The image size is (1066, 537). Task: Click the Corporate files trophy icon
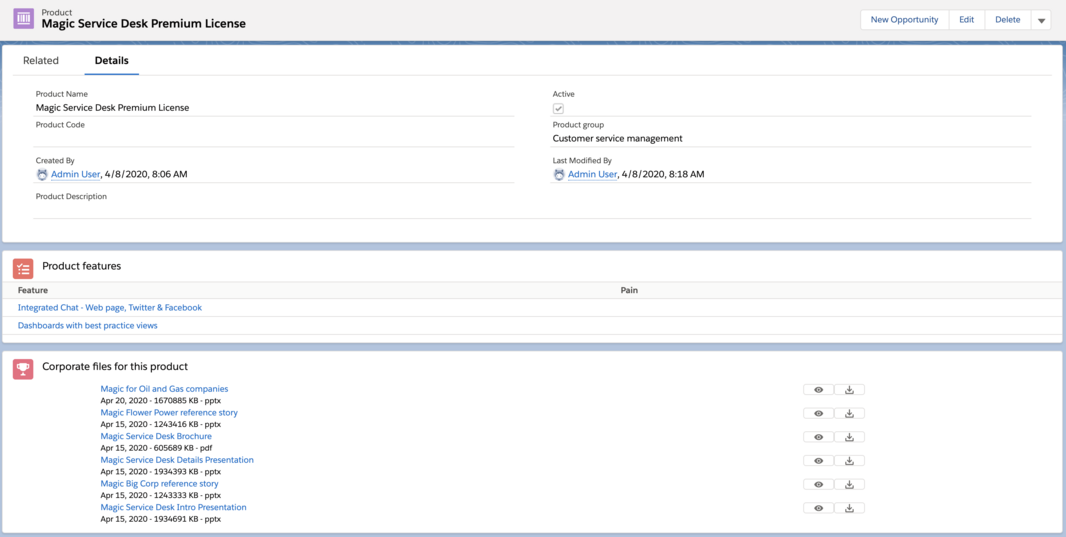[x=23, y=369]
